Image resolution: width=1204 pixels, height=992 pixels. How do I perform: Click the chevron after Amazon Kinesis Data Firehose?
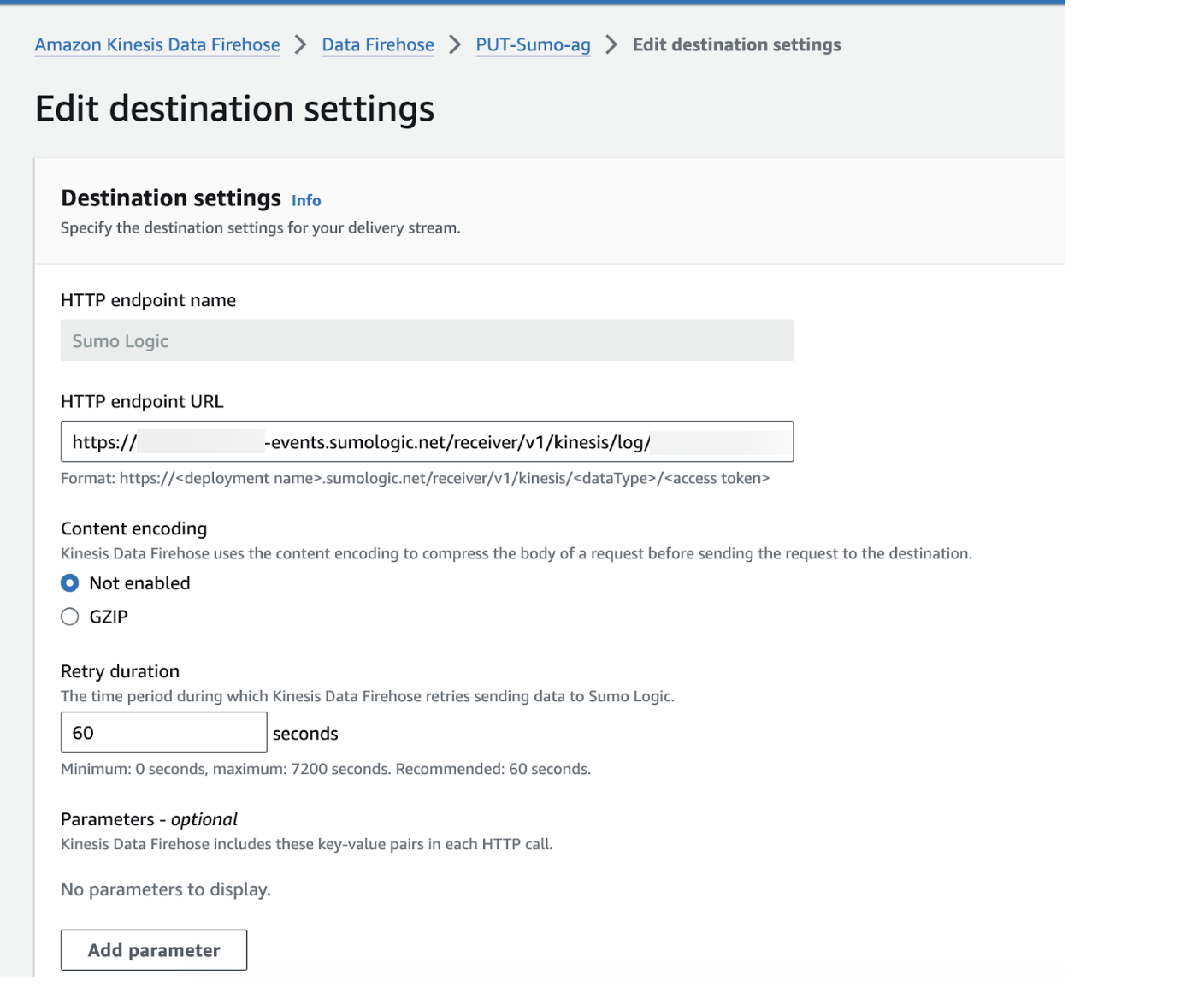(x=299, y=44)
